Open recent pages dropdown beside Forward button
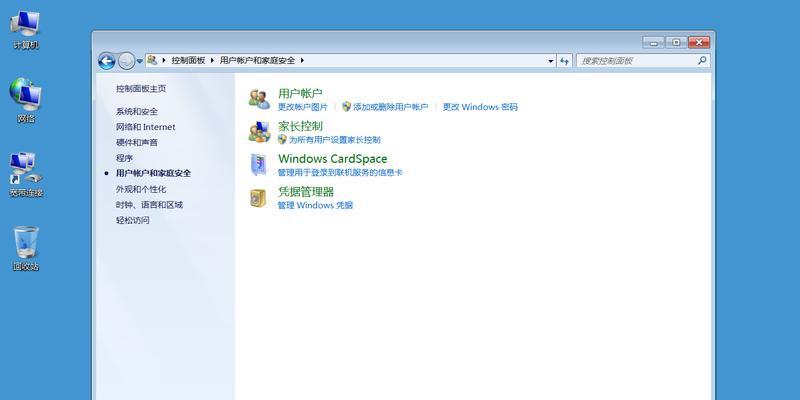 (139, 61)
